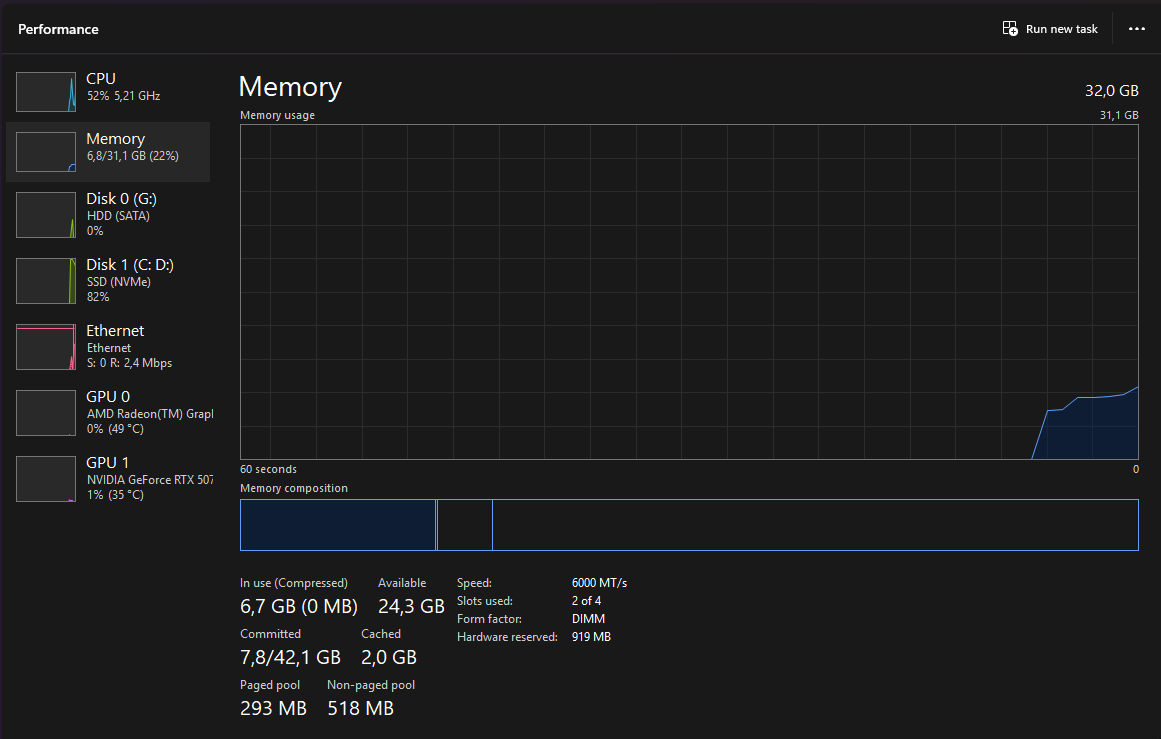This screenshot has height=739, width=1161.
Task: Click the Memory usage label
Action: [x=278, y=116]
